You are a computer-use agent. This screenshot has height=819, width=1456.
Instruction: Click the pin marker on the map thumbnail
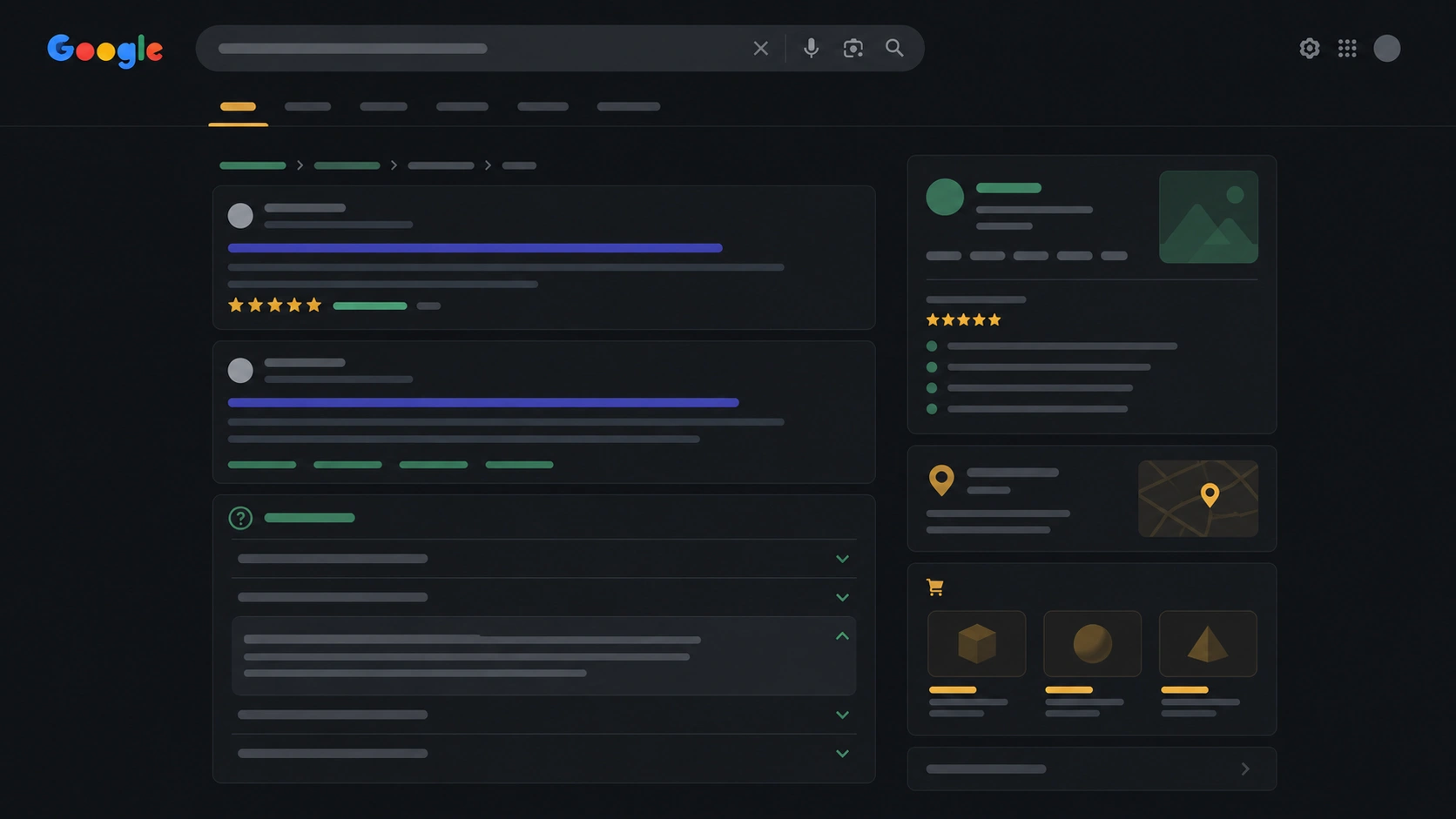(x=1210, y=495)
